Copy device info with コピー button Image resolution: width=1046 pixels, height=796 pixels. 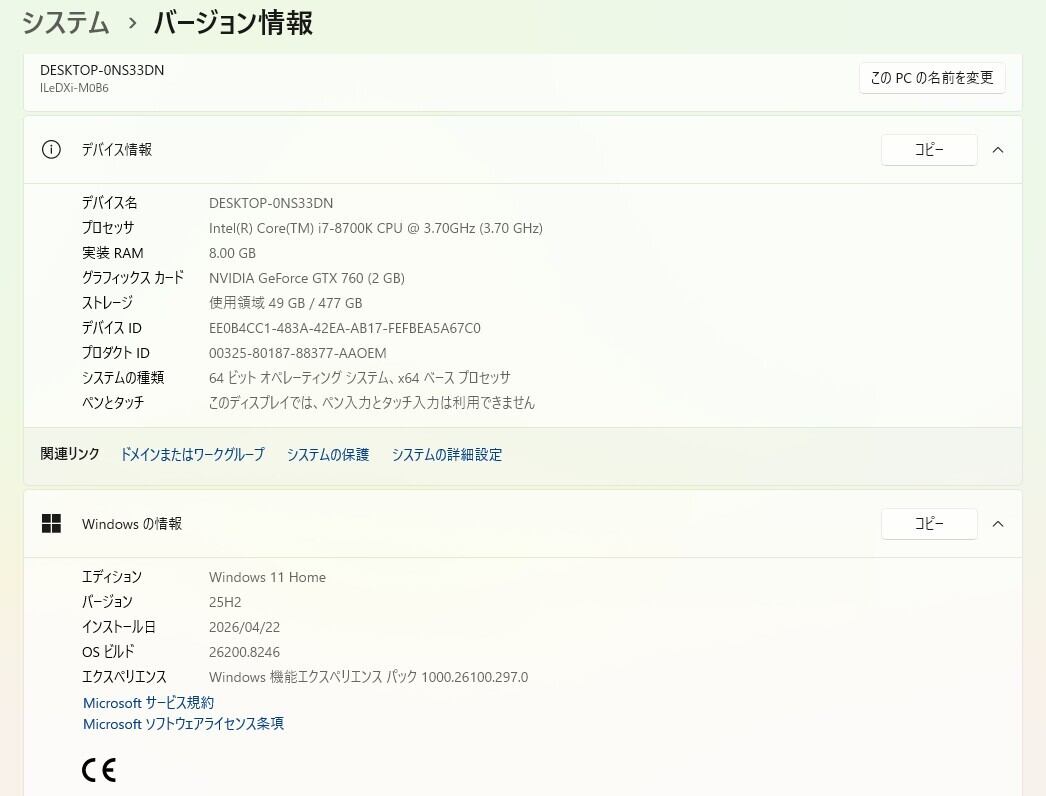(x=929, y=149)
